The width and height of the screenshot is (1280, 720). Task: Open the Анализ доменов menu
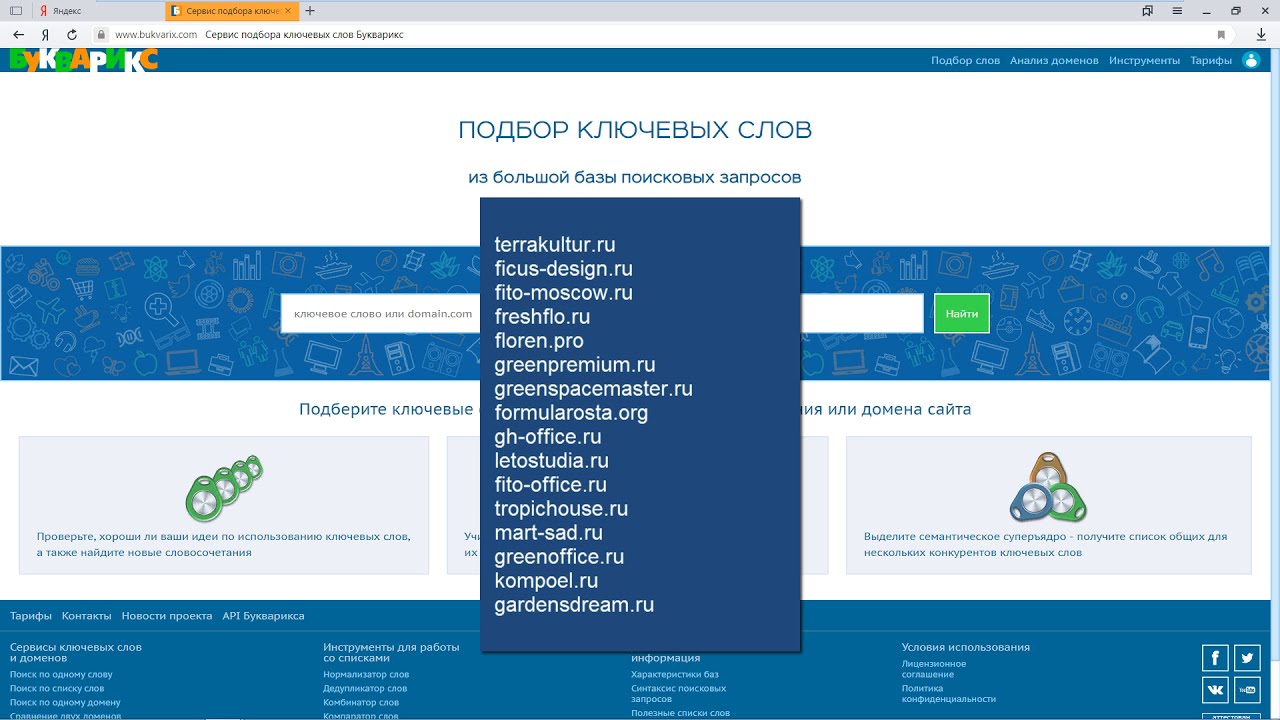click(x=1054, y=60)
